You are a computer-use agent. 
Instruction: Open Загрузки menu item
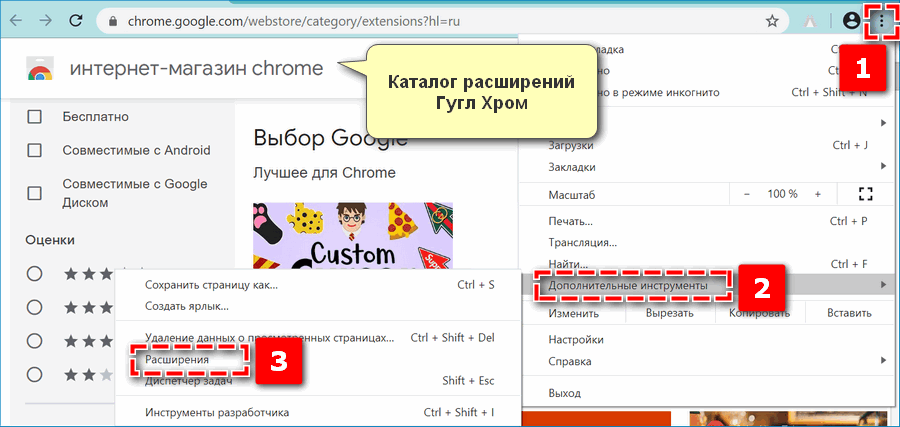pyautogui.click(x=709, y=145)
